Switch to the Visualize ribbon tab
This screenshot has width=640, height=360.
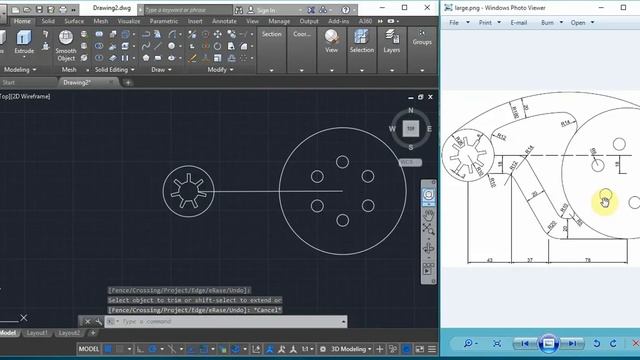point(129,21)
